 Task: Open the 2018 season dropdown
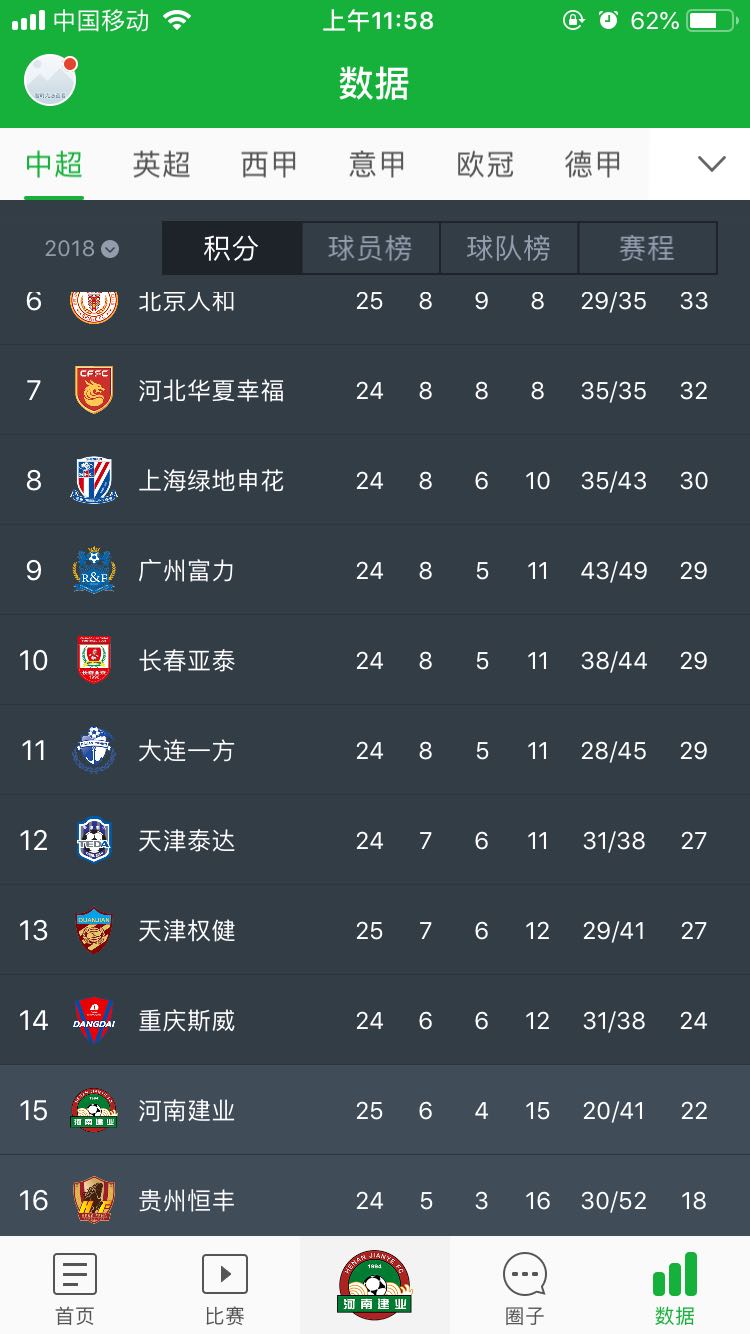tap(82, 248)
